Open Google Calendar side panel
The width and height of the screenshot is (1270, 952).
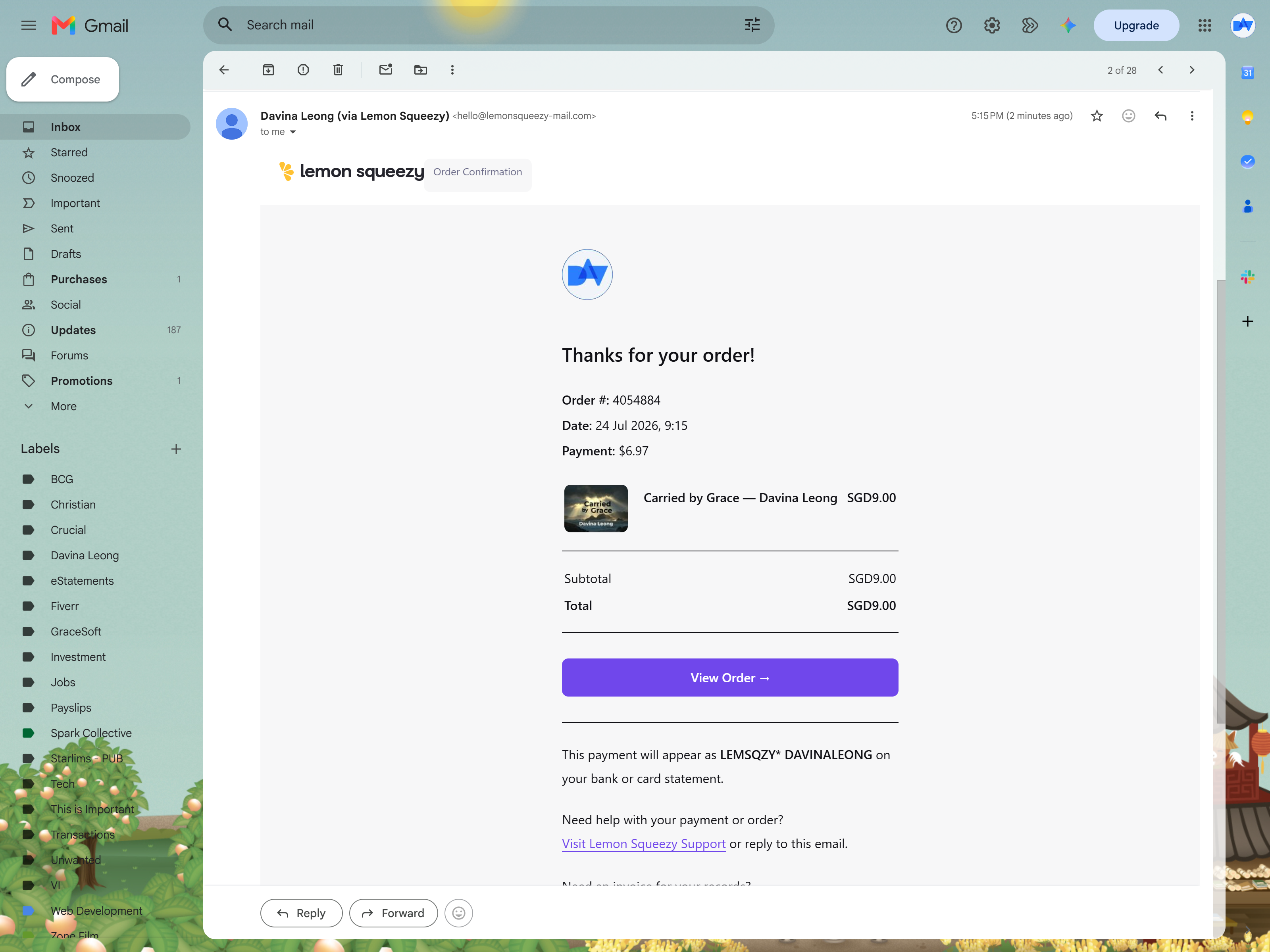pos(1248,73)
